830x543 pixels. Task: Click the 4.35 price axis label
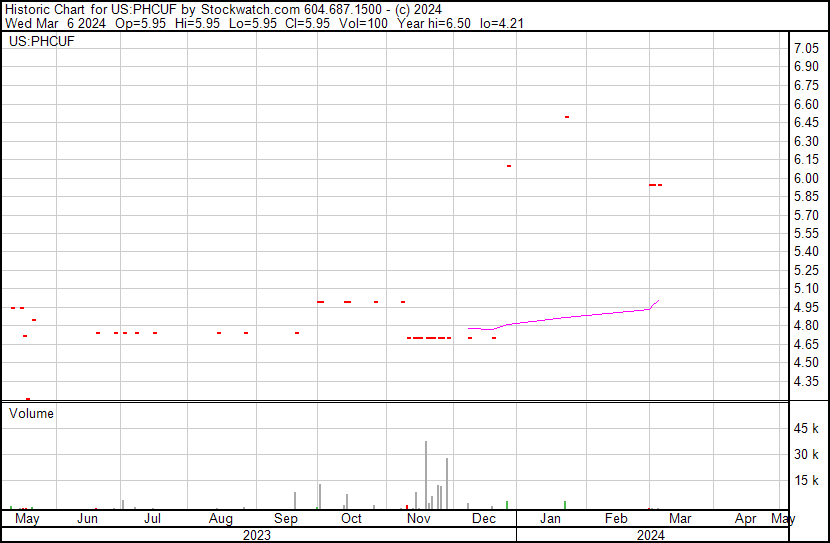click(x=806, y=381)
